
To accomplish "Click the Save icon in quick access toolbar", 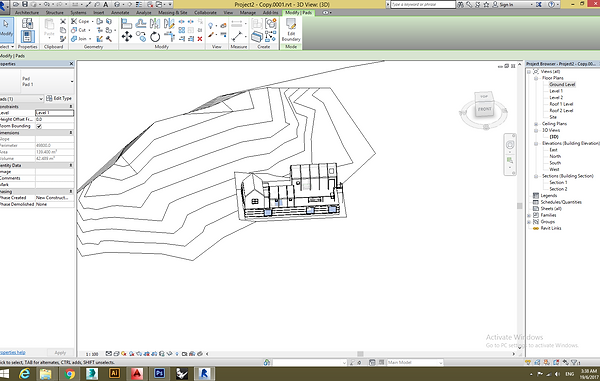I will [x=25, y=4].
